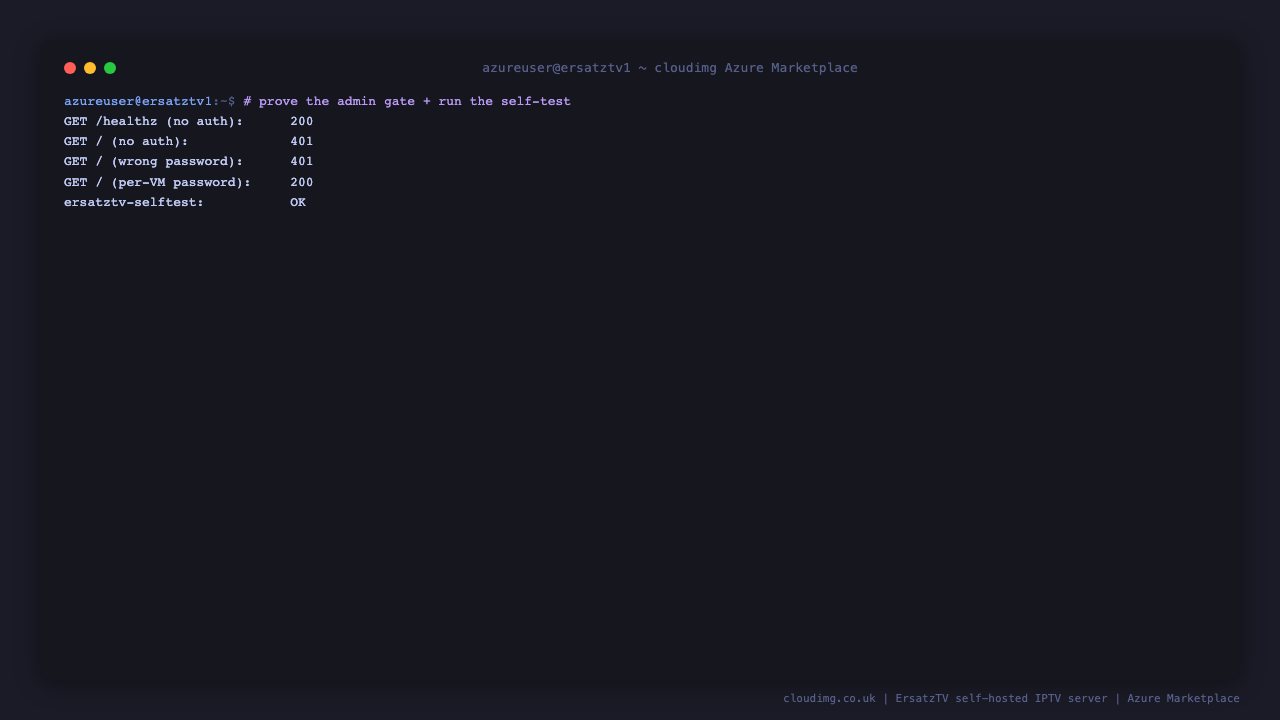Click the selftest OK result
1280x720 pixels.
[298, 202]
